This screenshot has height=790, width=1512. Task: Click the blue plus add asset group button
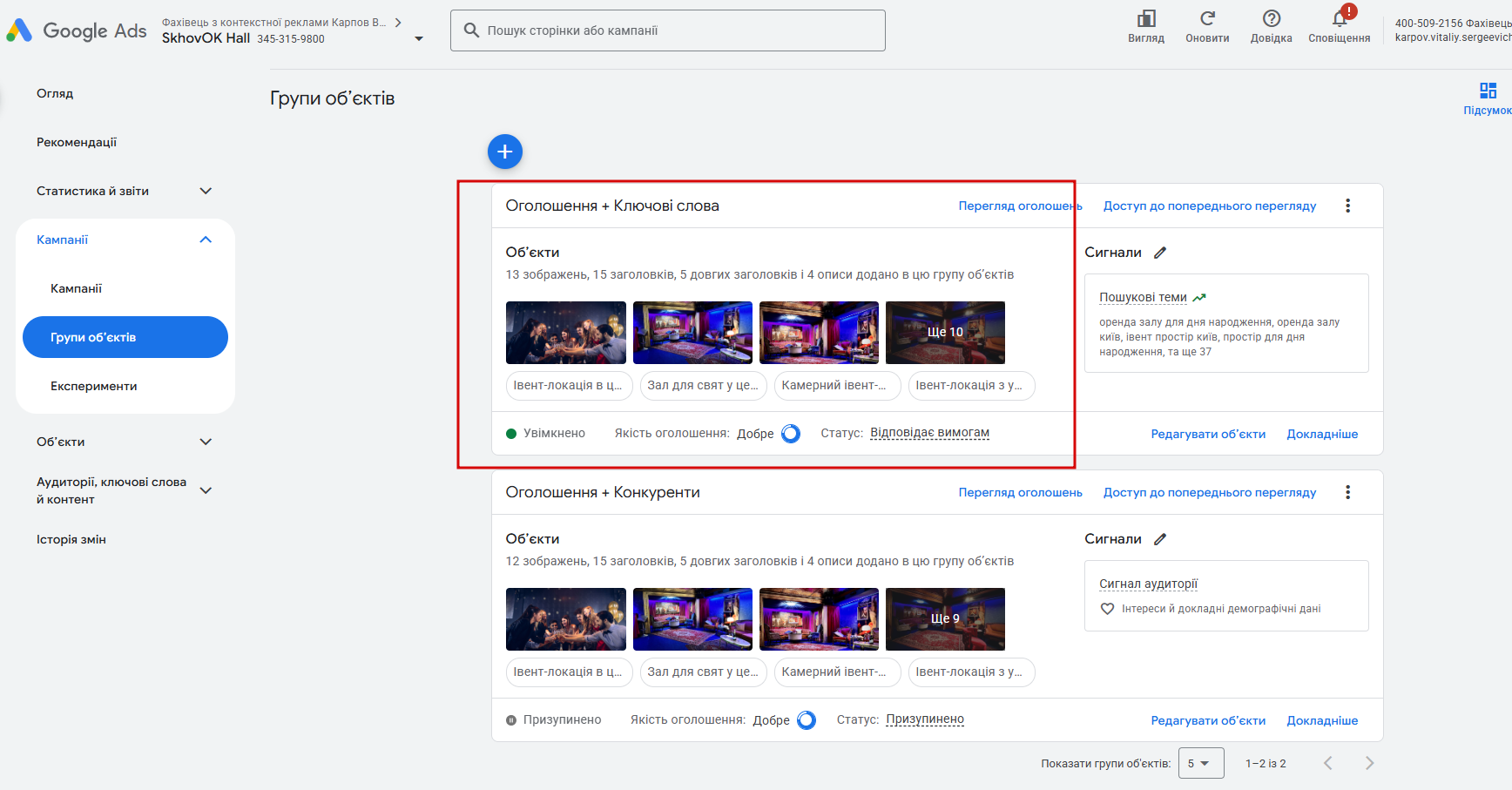tap(505, 152)
